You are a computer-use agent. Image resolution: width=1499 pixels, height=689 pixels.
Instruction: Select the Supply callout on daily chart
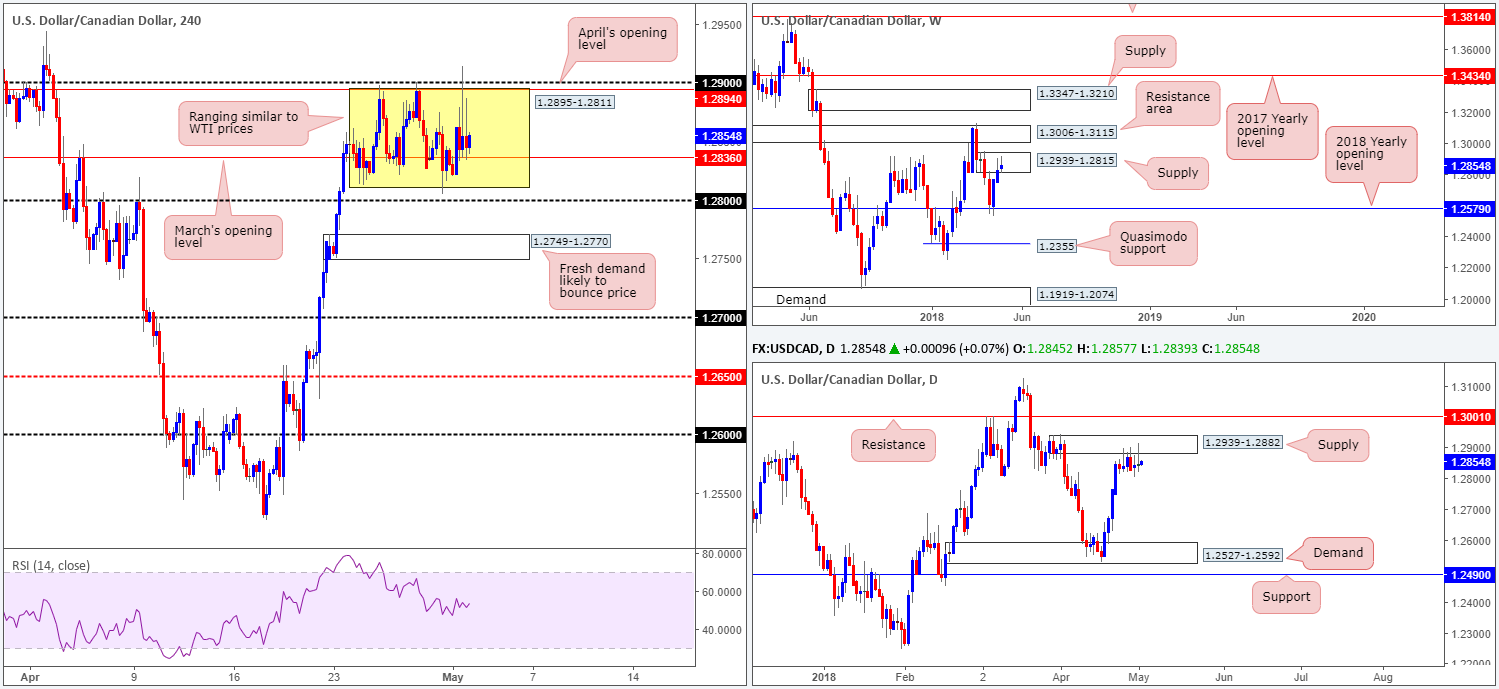1338,444
